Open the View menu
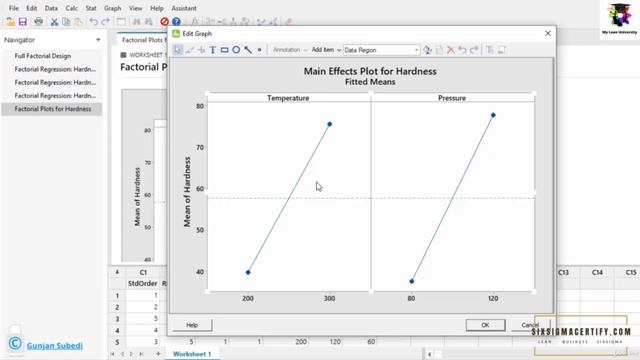This screenshot has height=360, width=640. pos(136,8)
